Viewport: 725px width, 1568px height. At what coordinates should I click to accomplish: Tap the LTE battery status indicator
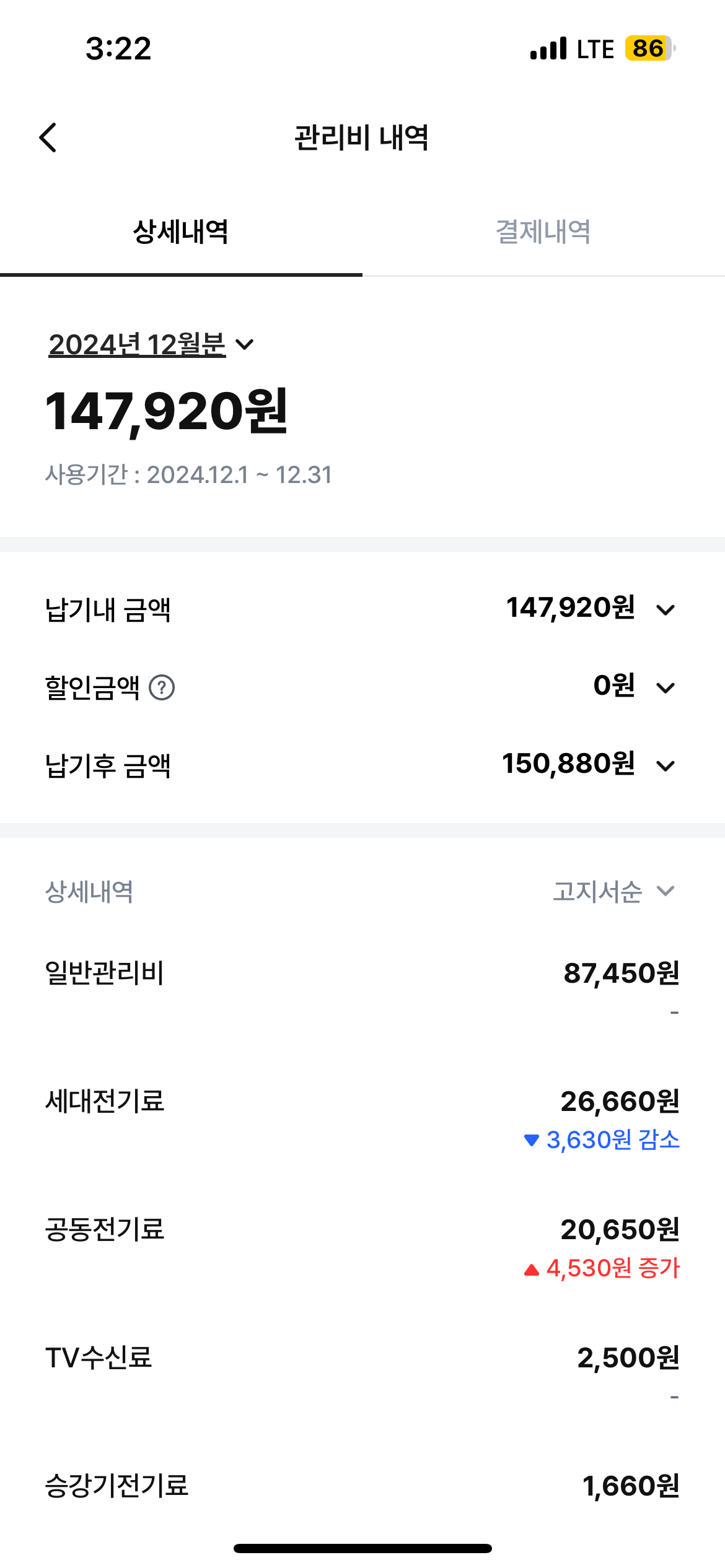tap(649, 48)
